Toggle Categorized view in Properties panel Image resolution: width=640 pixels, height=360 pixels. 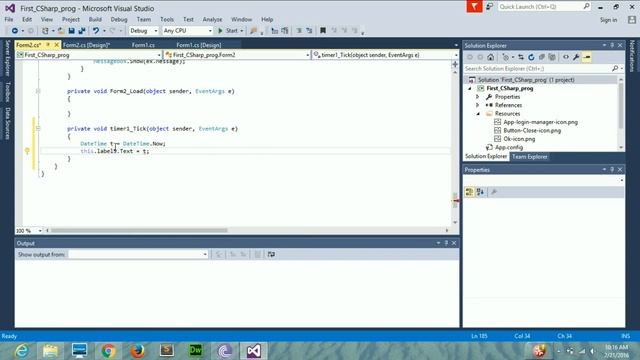click(469, 192)
